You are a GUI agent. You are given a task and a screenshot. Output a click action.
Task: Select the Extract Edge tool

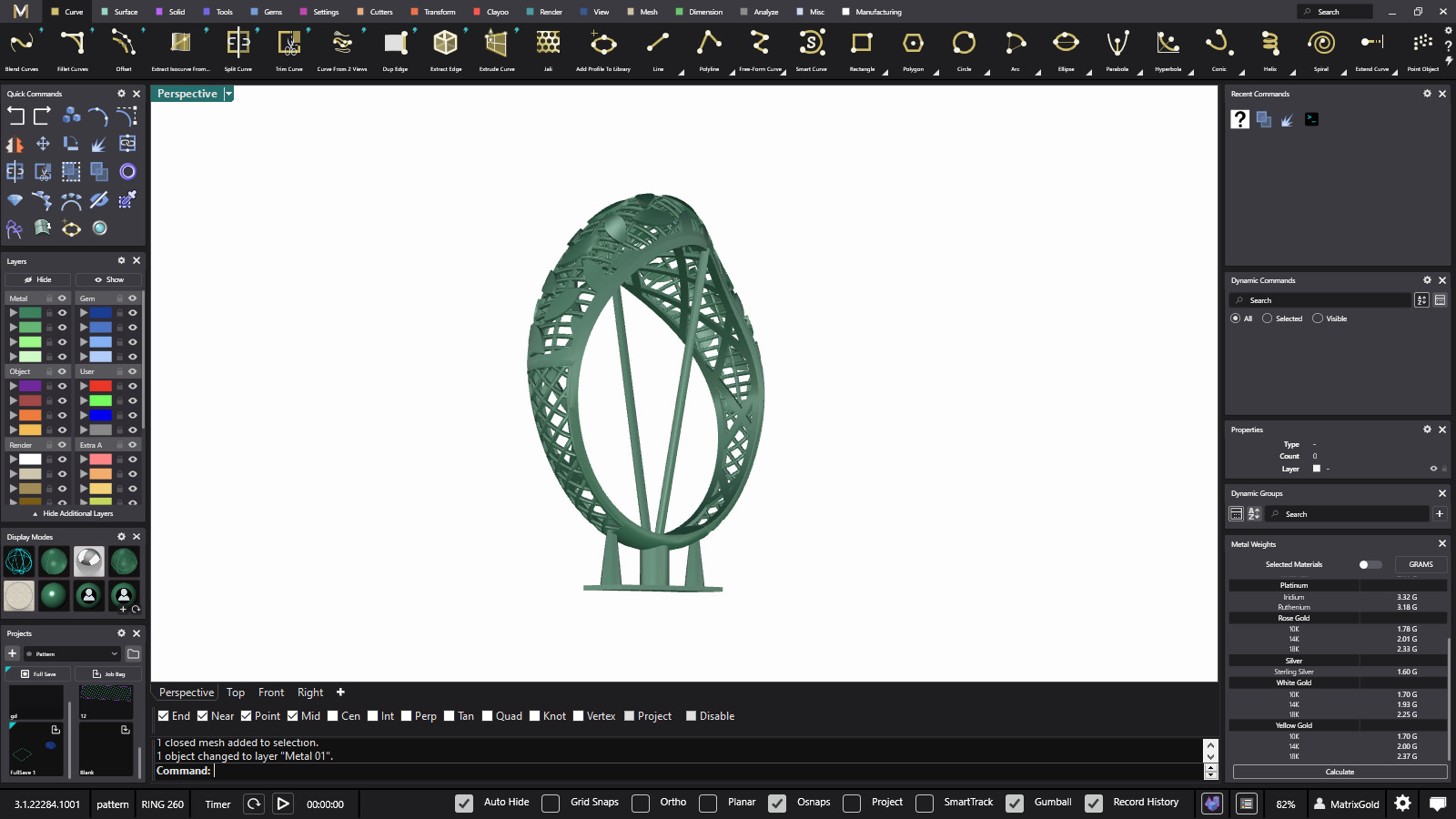(x=446, y=43)
